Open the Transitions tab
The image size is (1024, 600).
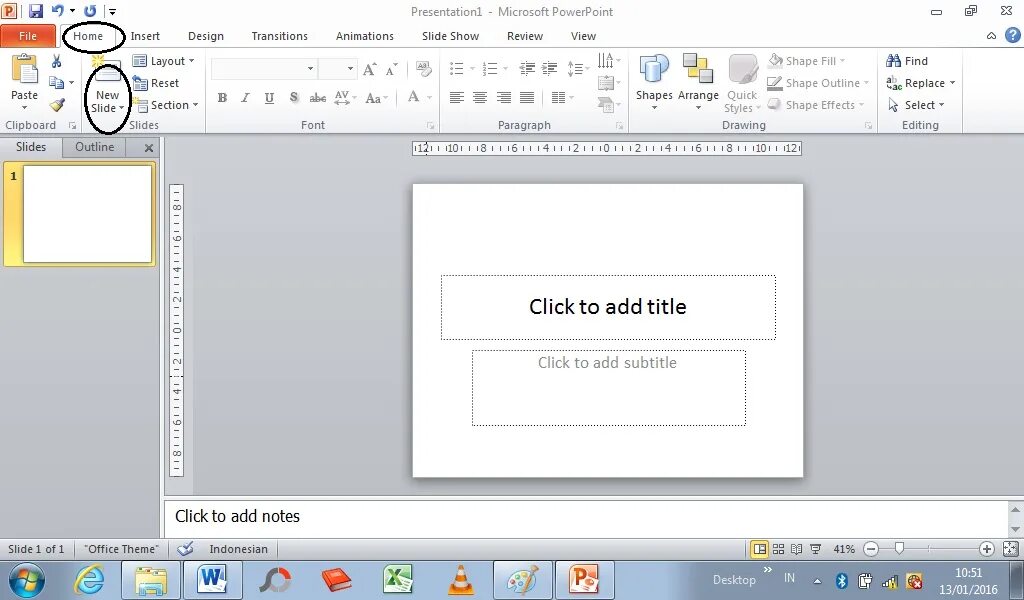pyautogui.click(x=280, y=36)
